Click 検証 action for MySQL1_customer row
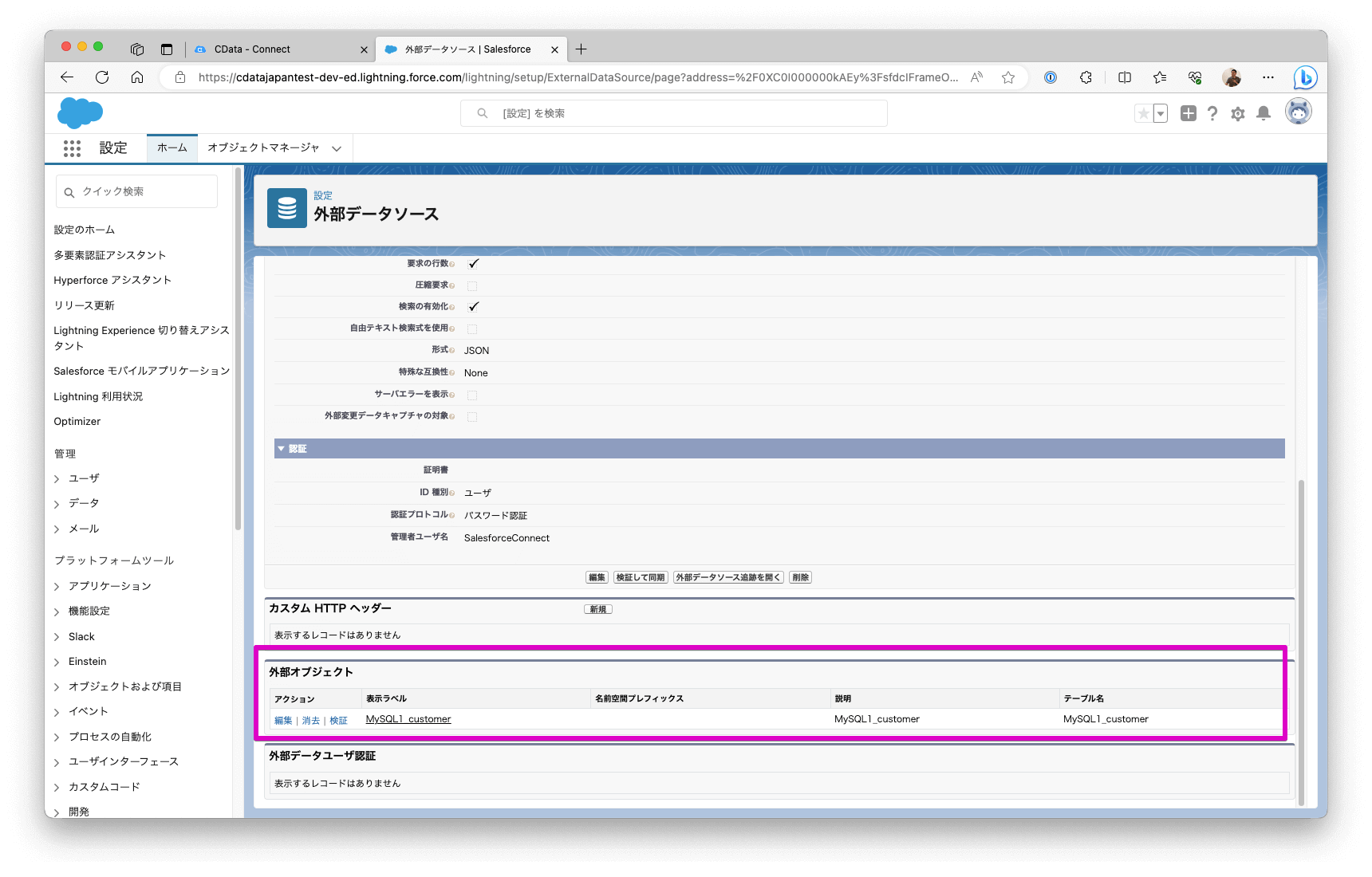 click(x=339, y=721)
